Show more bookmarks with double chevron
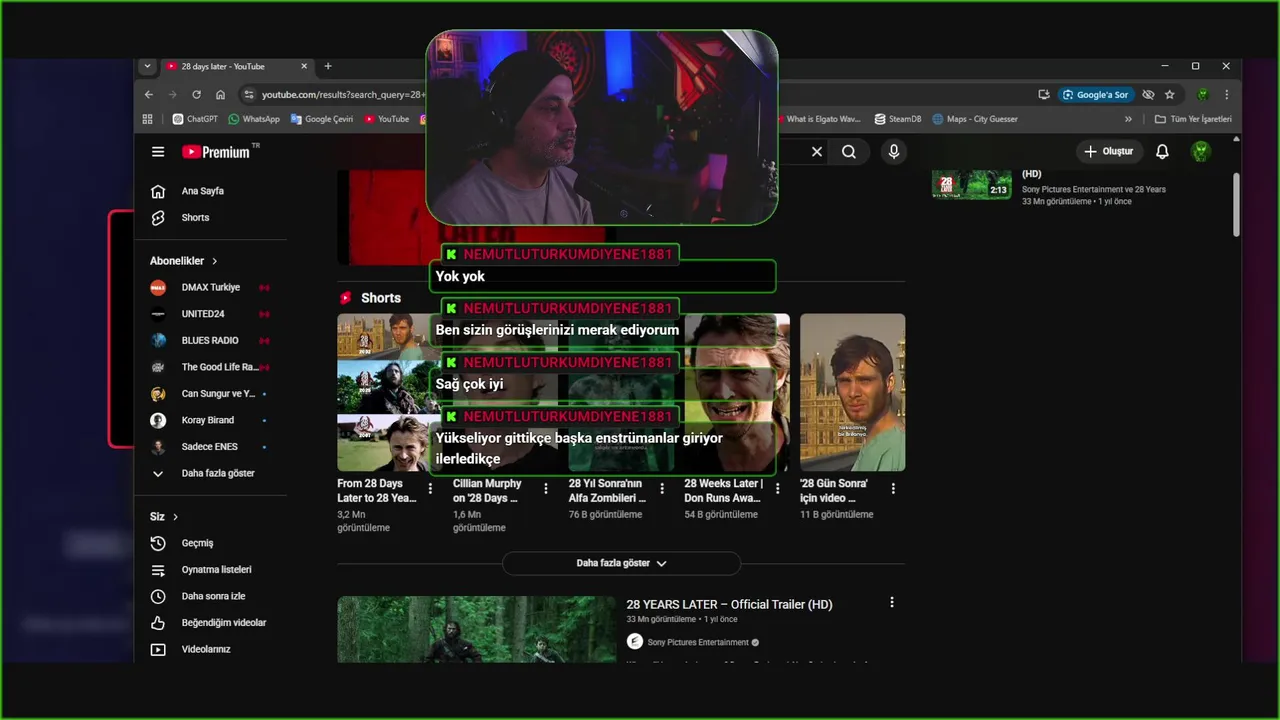The height and width of the screenshot is (720, 1280). pos(1128,119)
